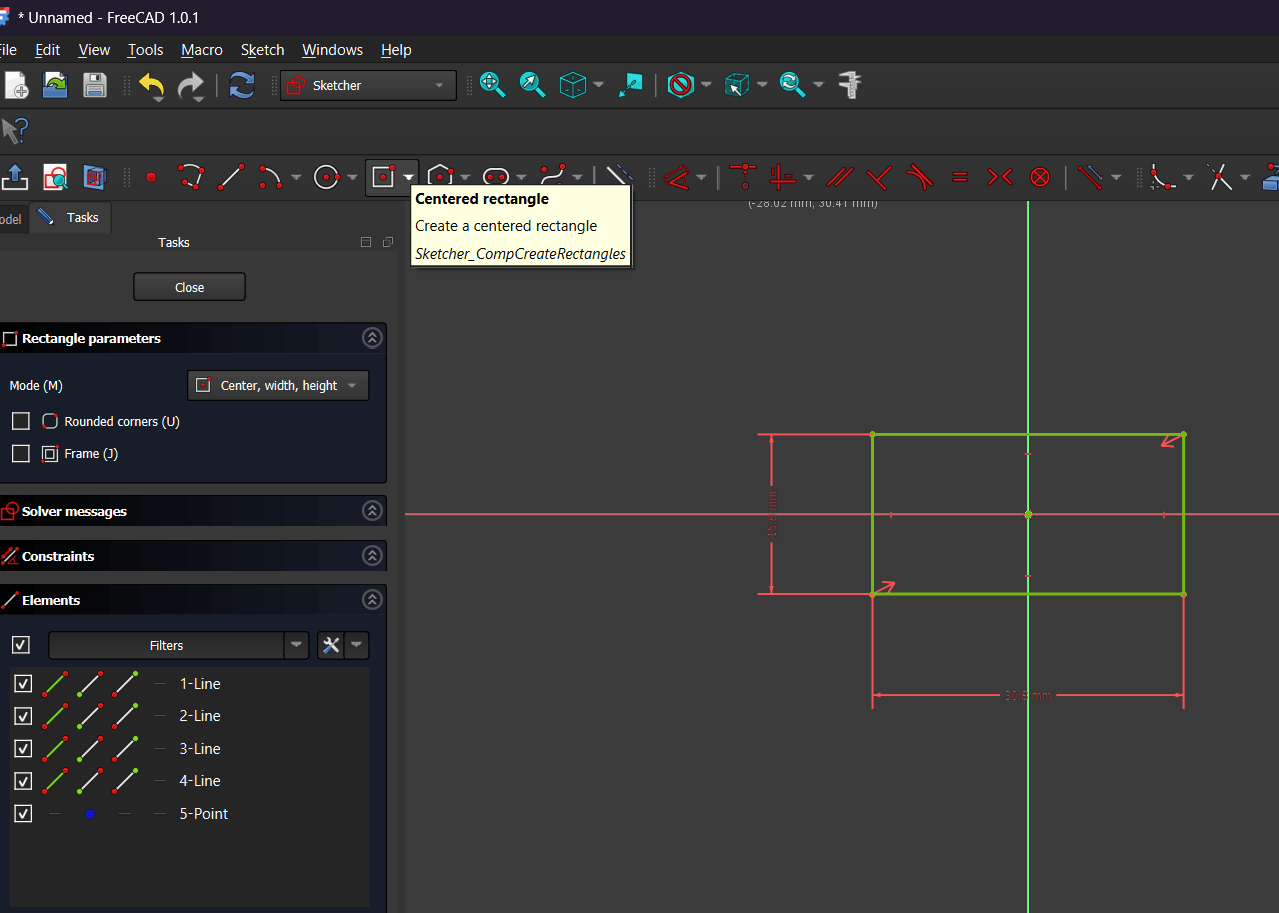
Task: Apply the Symmetric constraint
Action: [1000, 177]
